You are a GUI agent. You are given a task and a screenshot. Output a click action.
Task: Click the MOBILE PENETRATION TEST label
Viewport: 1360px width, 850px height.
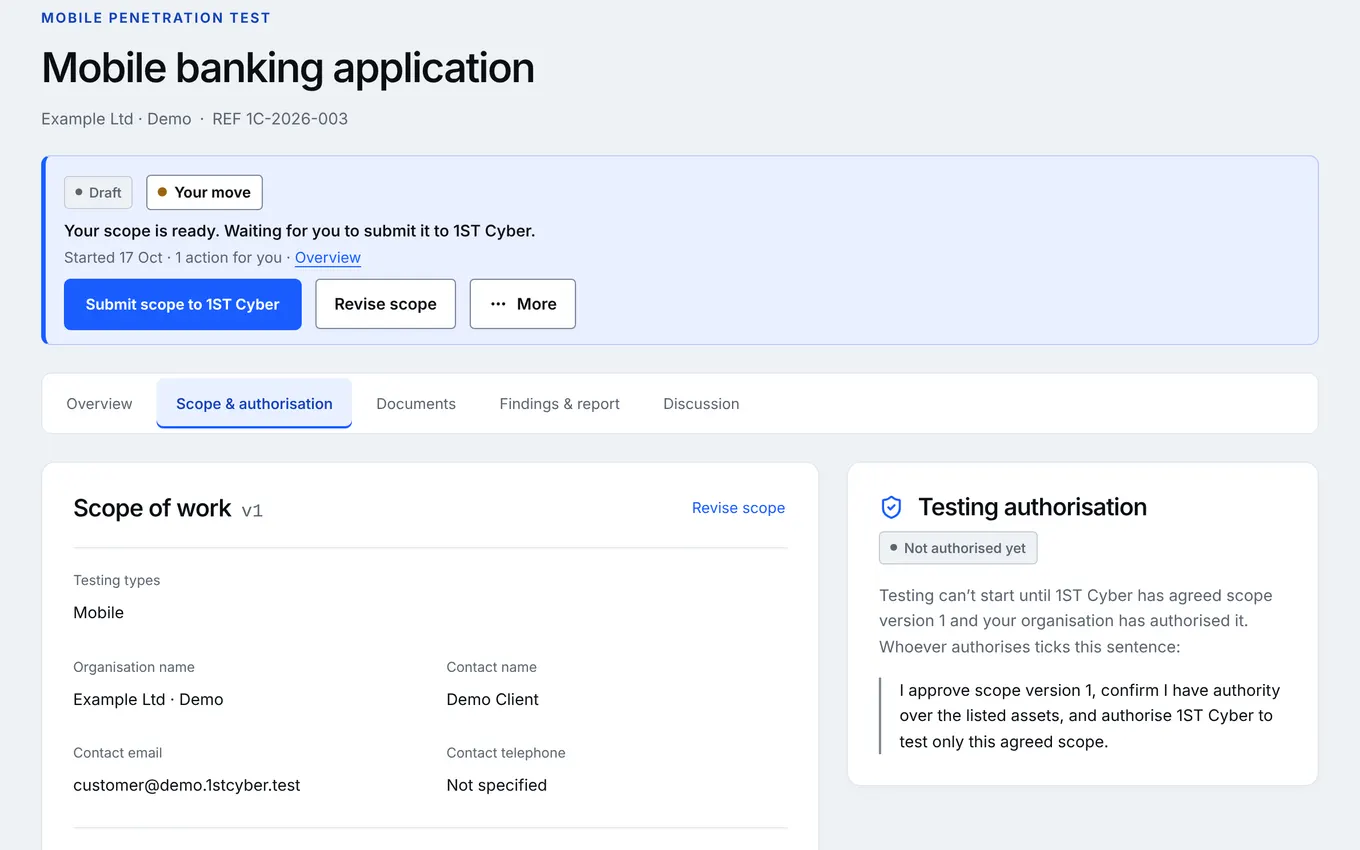(156, 18)
